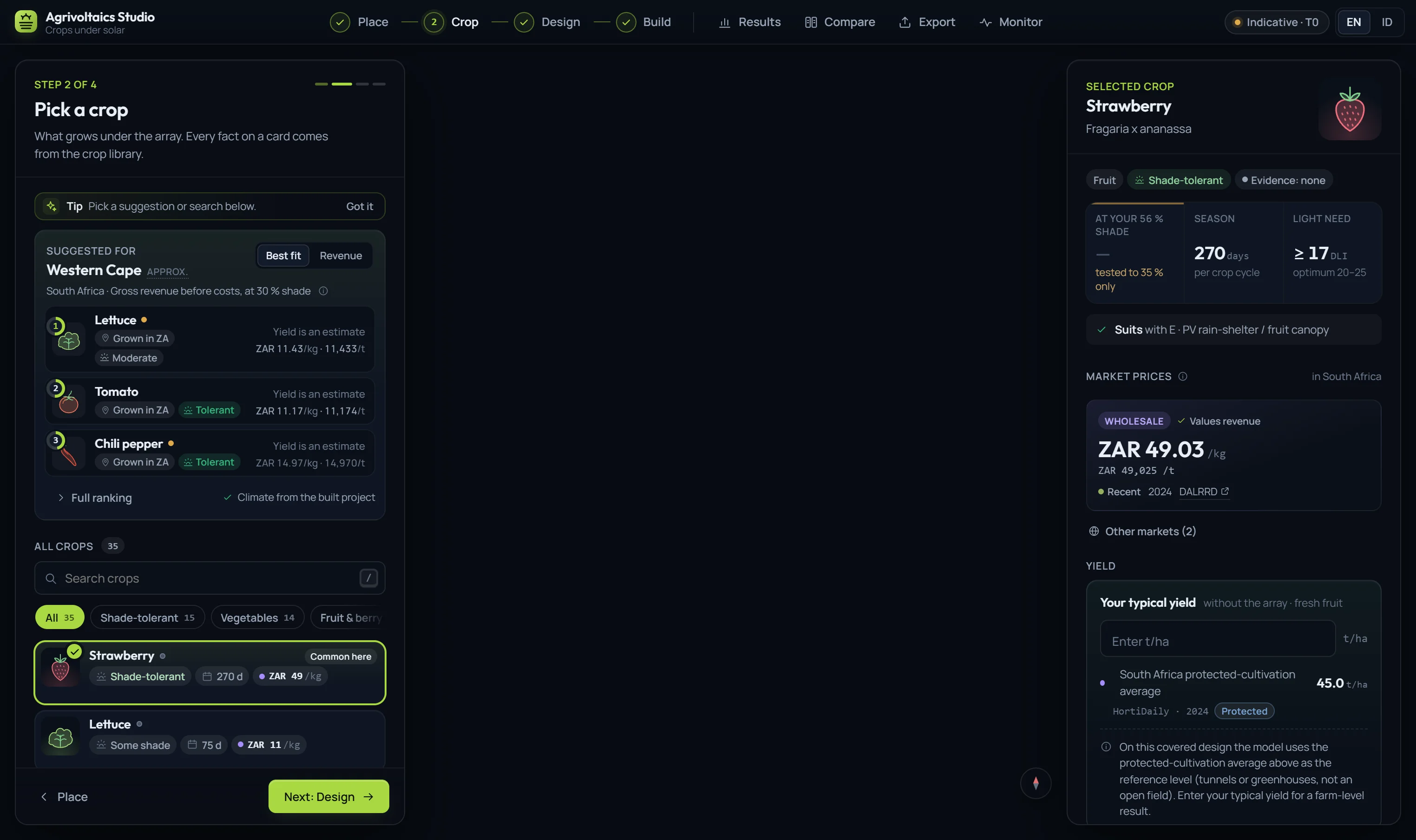Click the info icon after '30 % shade'

[323, 291]
